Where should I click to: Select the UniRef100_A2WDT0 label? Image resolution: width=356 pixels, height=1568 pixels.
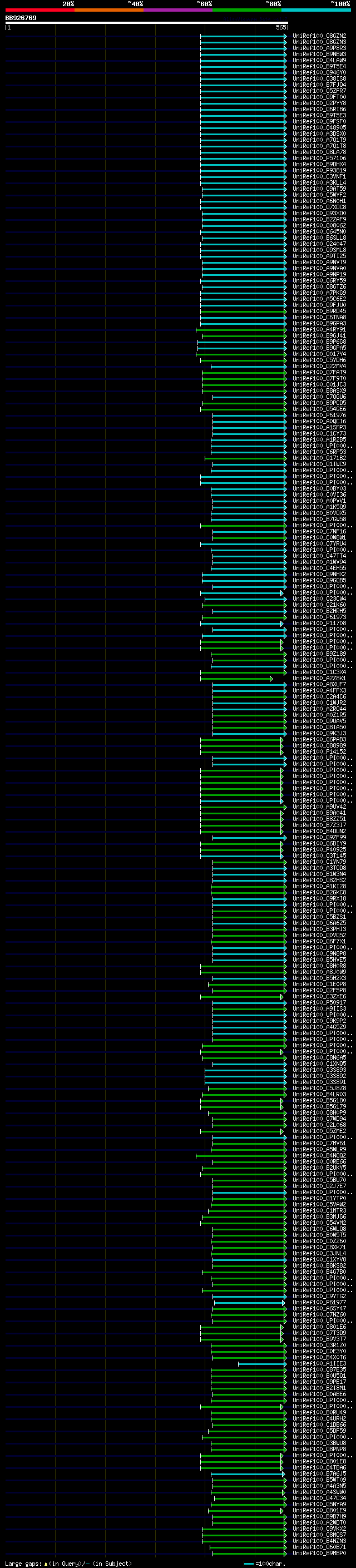(x=319, y=1523)
